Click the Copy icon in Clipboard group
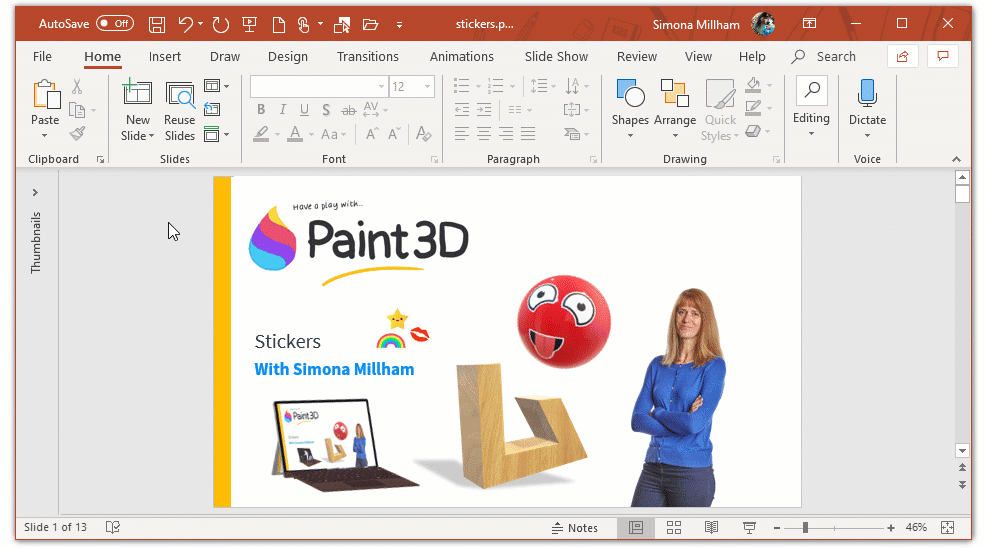 77,110
